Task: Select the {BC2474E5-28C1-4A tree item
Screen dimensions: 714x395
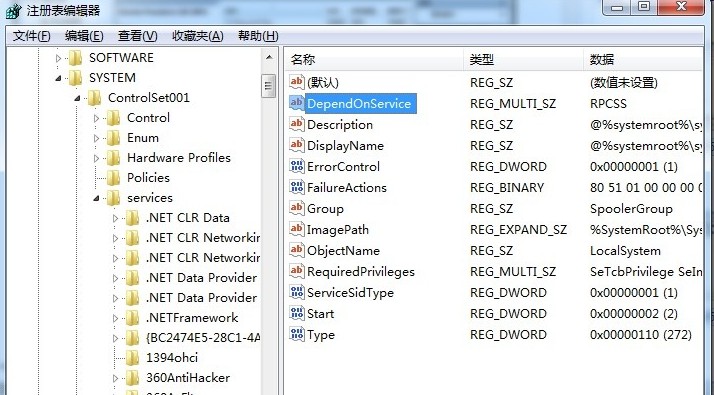Action: click(203, 338)
